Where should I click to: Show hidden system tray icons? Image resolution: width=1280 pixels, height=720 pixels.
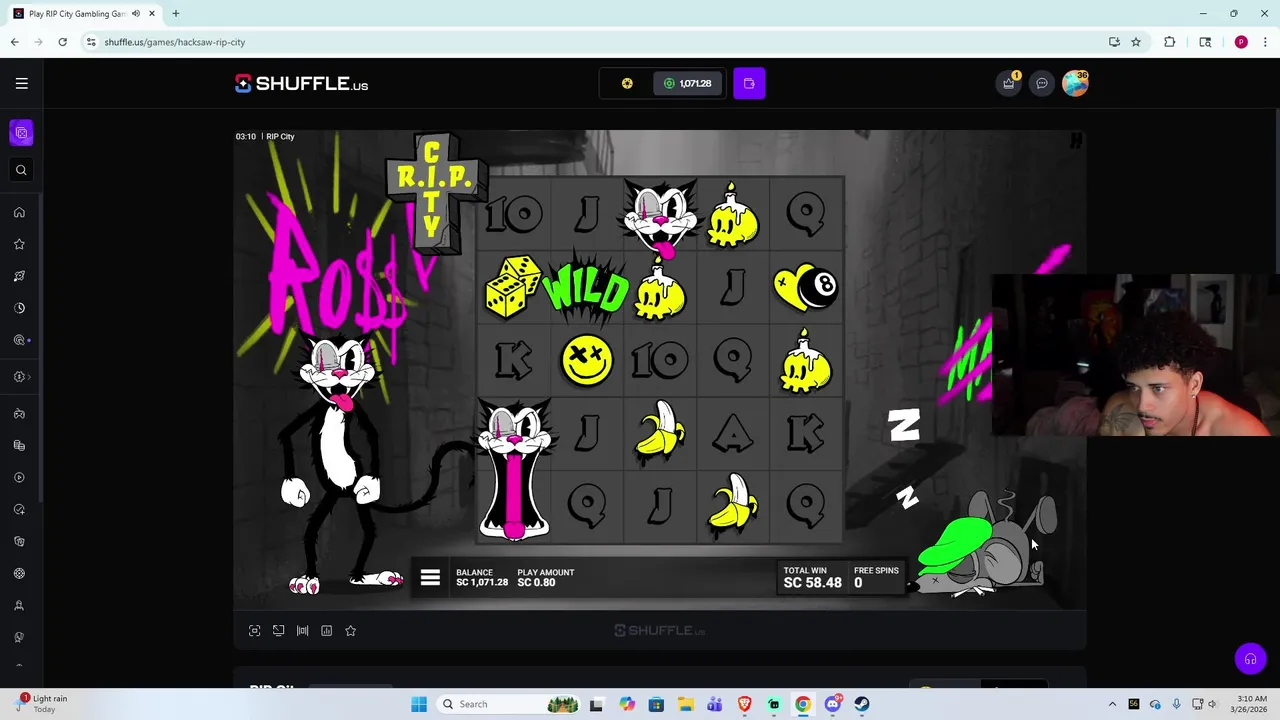[x=1113, y=704]
